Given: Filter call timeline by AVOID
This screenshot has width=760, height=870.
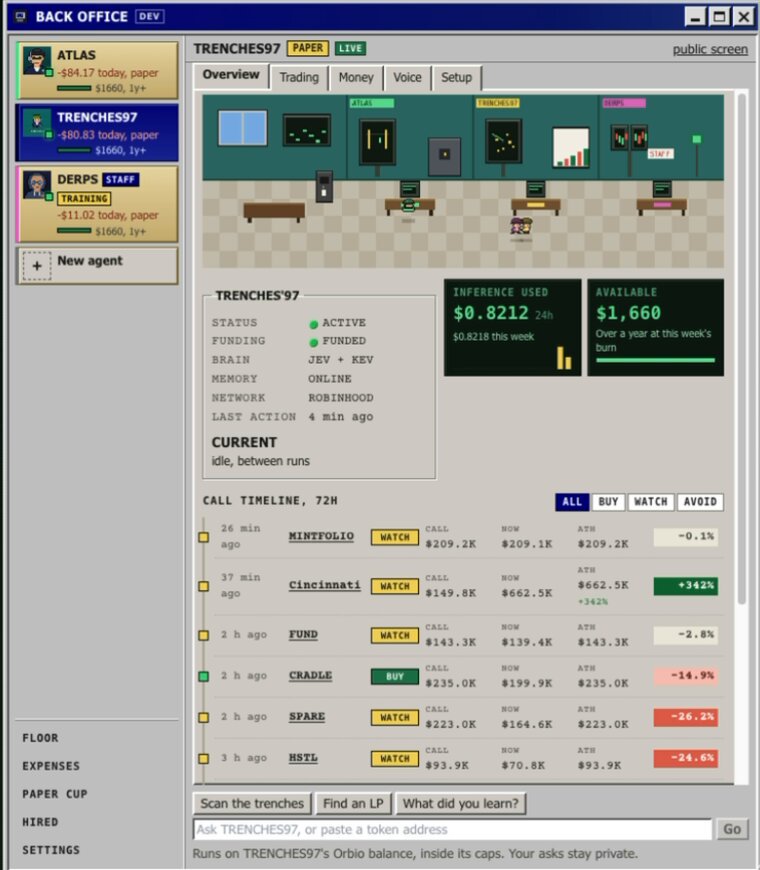Looking at the screenshot, I should 700,502.
